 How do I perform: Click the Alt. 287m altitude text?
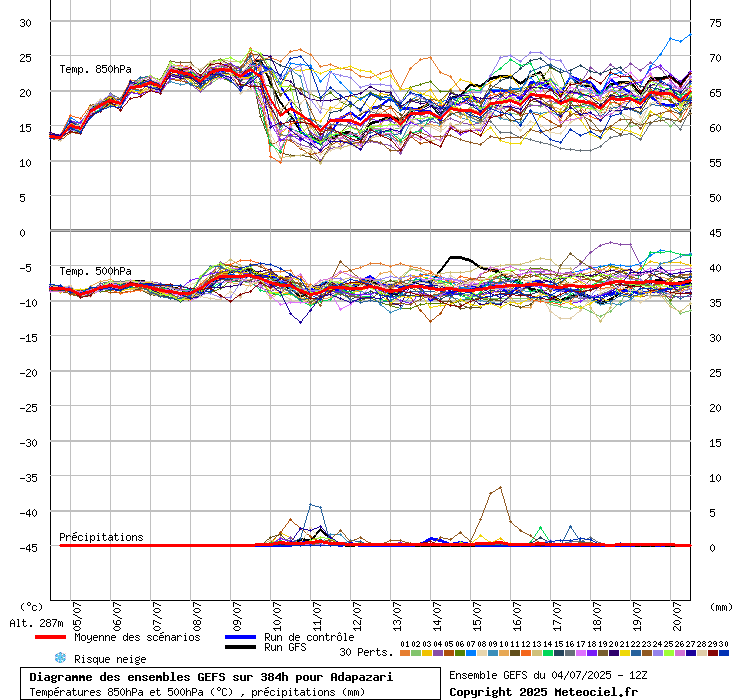[x=36, y=624]
